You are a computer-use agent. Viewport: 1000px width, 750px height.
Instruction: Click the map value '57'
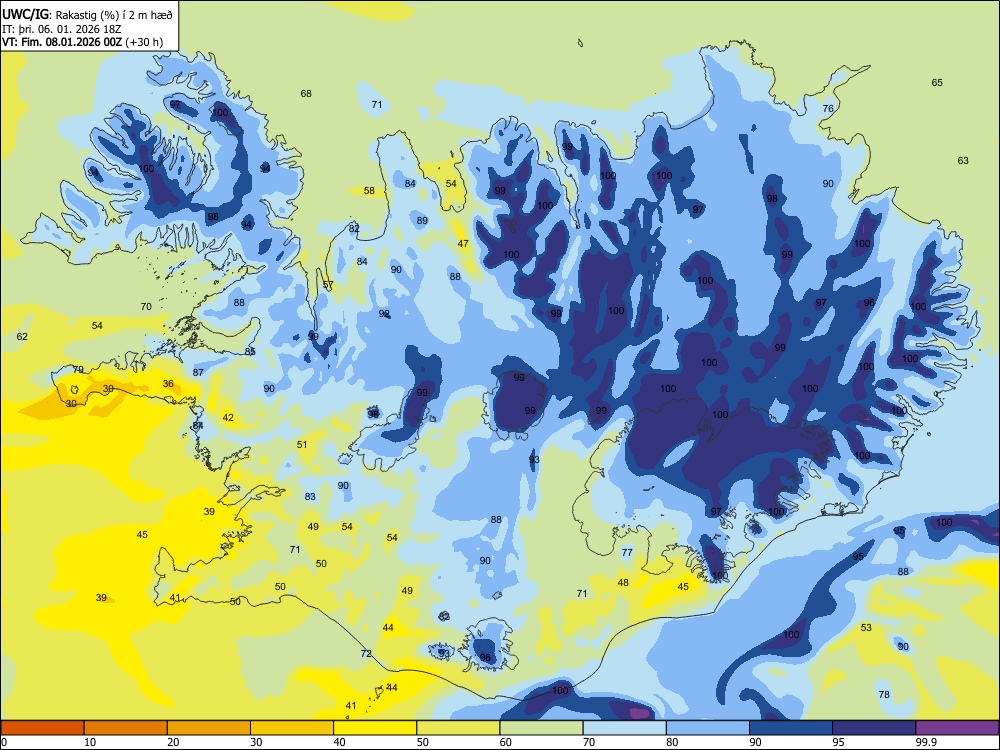coord(328,285)
